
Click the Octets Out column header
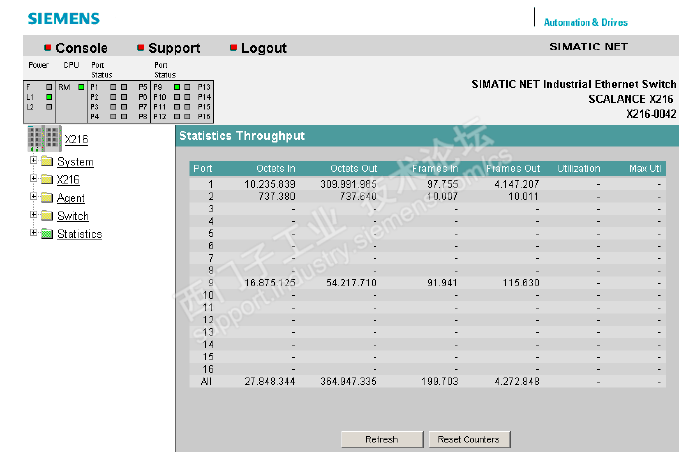354,169
